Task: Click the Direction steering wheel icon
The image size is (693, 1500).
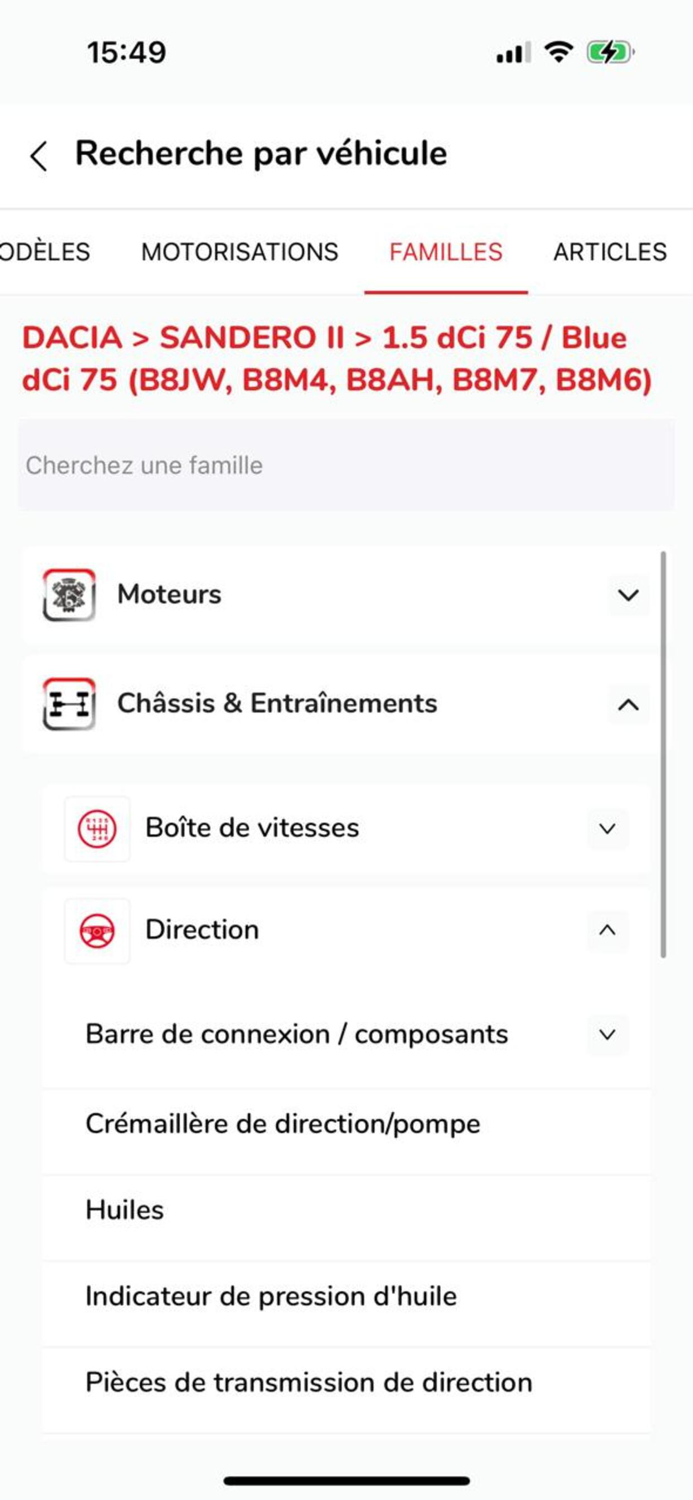Action: (96, 930)
